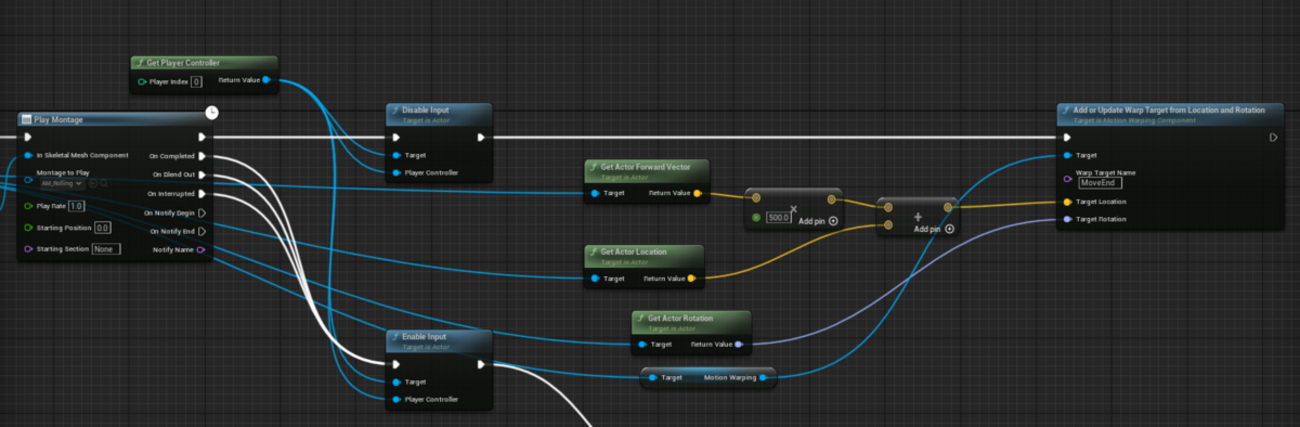Browse to montage asset with magnifier icon
The height and width of the screenshot is (427, 1300).
tap(105, 184)
